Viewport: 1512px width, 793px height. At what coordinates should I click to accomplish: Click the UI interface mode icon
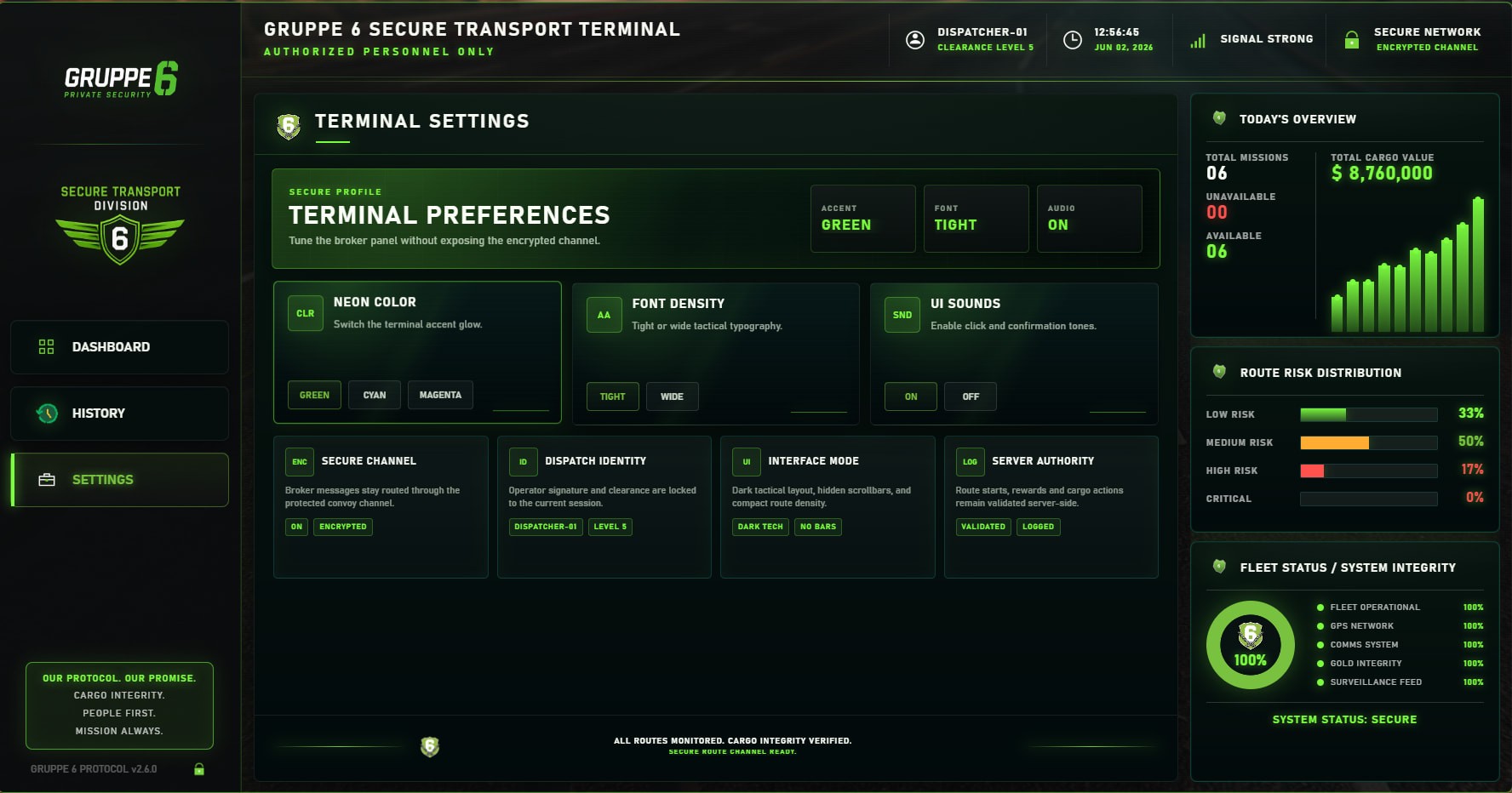747,462
